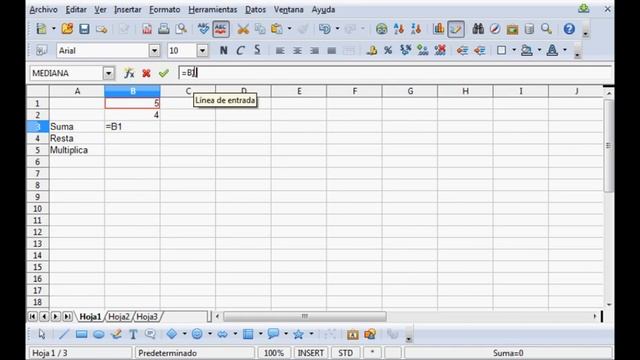Copy selection with the copy icon
The height and width of the screenshot is (360, 640).
click(260, 29)
